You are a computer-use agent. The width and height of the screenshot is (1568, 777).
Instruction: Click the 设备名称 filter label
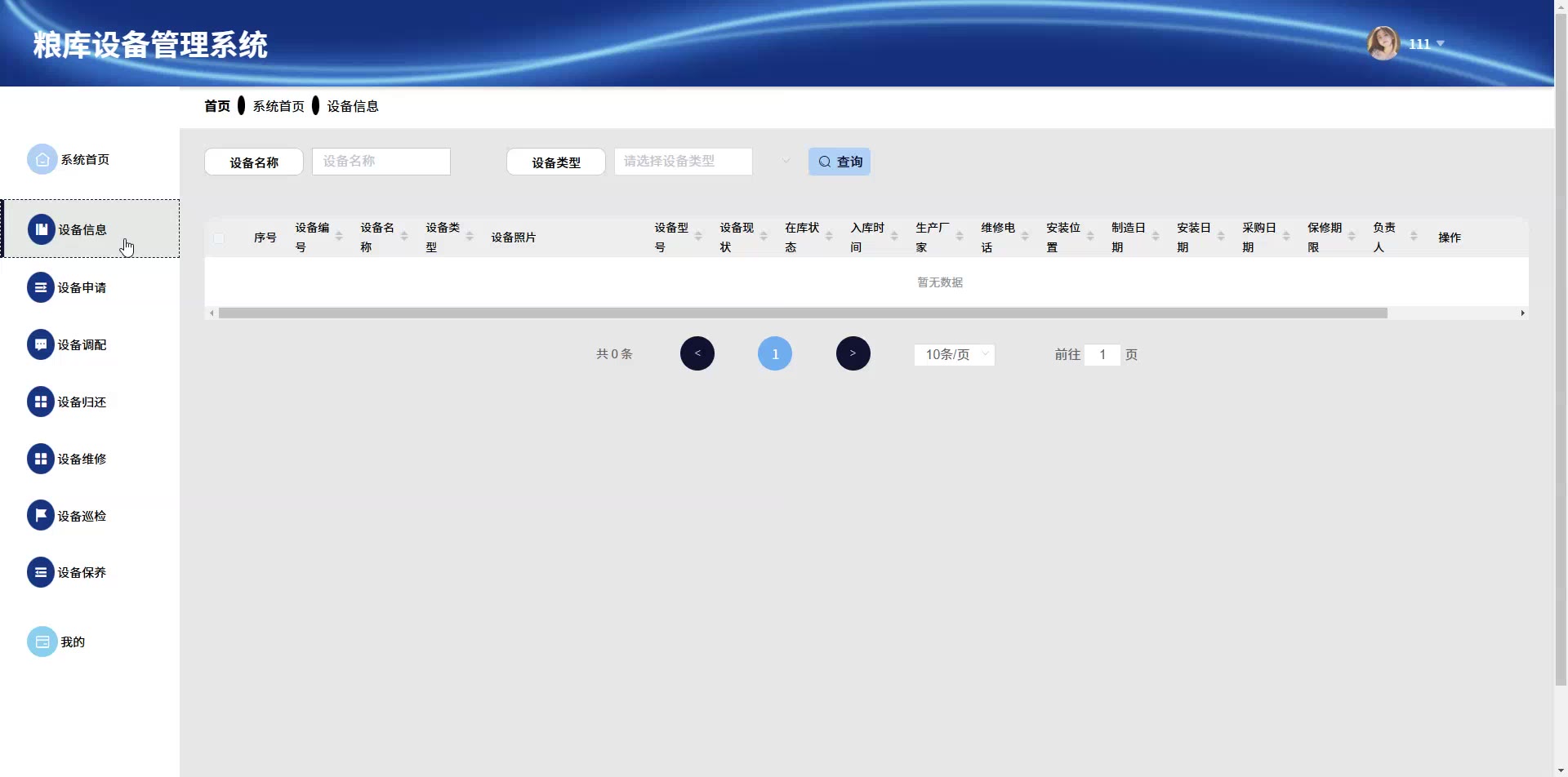[x=254, y=162]
